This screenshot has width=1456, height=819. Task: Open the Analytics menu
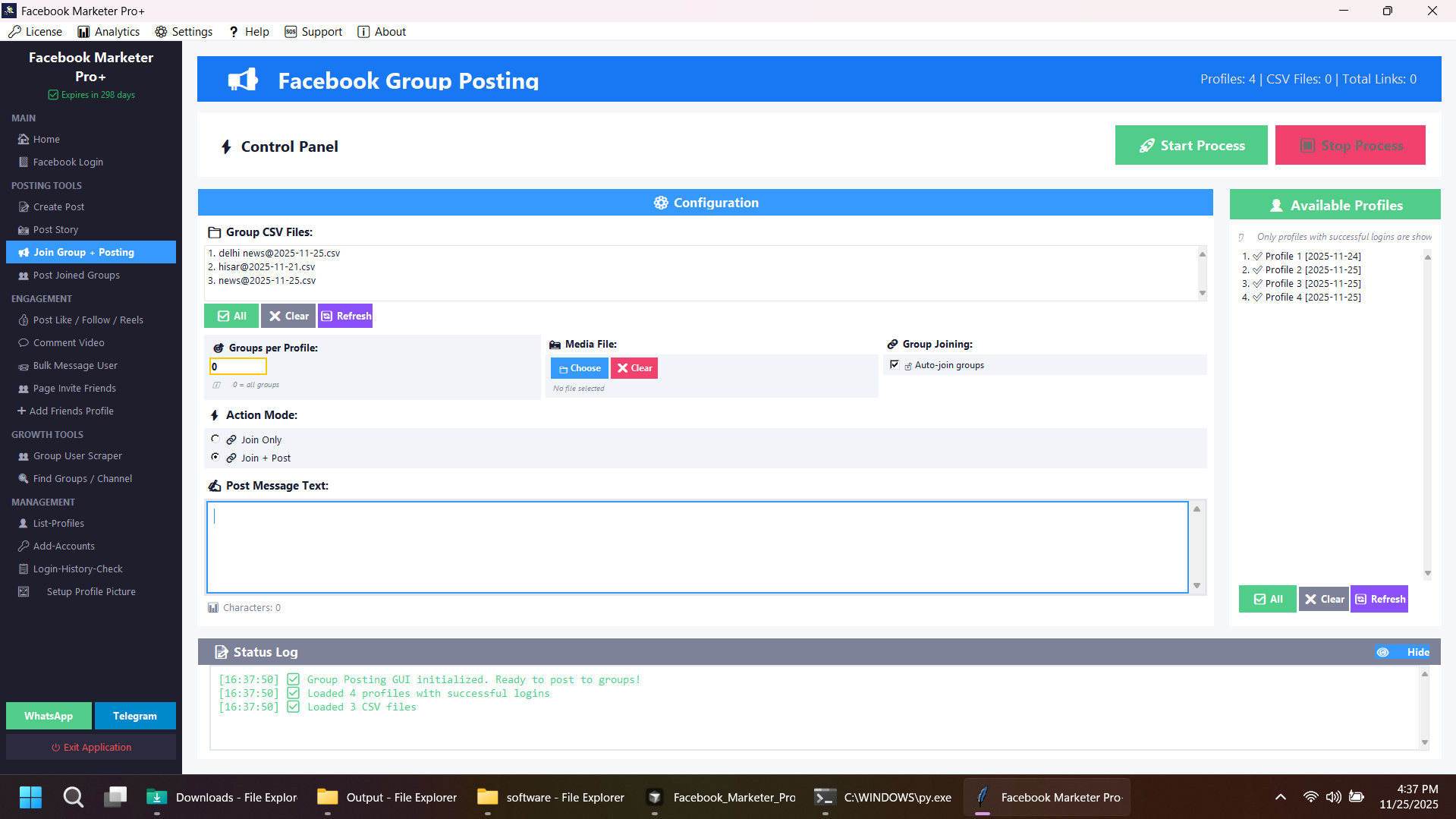pos(108,31)
